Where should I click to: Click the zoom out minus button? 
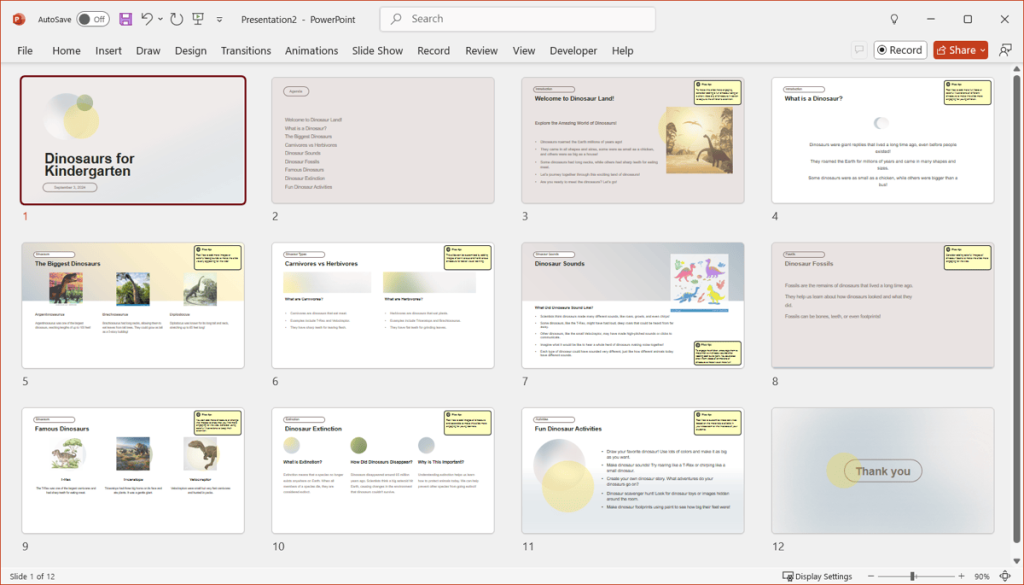pyautogui.click(x=872, y=576)
